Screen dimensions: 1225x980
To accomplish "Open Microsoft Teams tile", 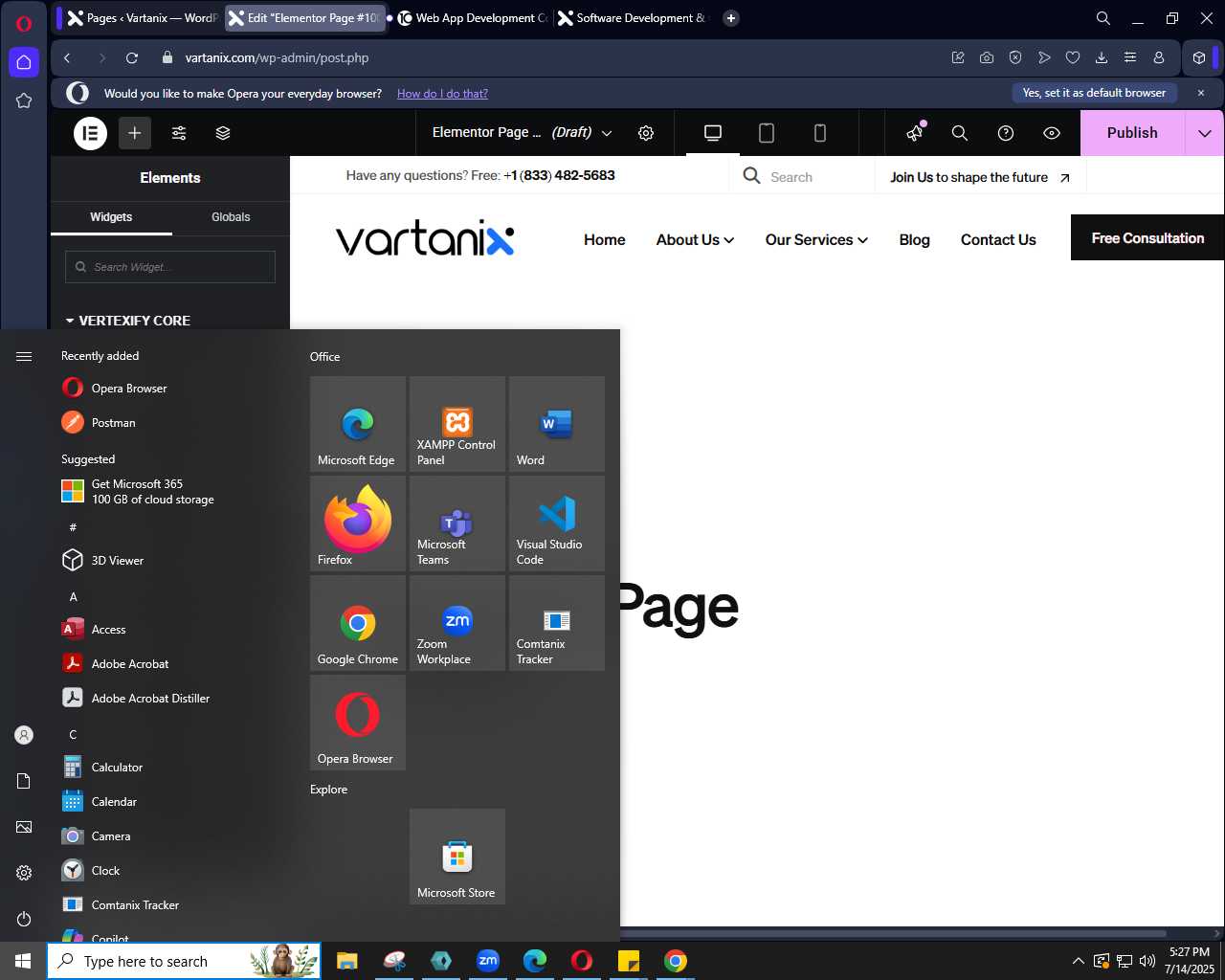I will pyautogui.click(x=457, y=523).
